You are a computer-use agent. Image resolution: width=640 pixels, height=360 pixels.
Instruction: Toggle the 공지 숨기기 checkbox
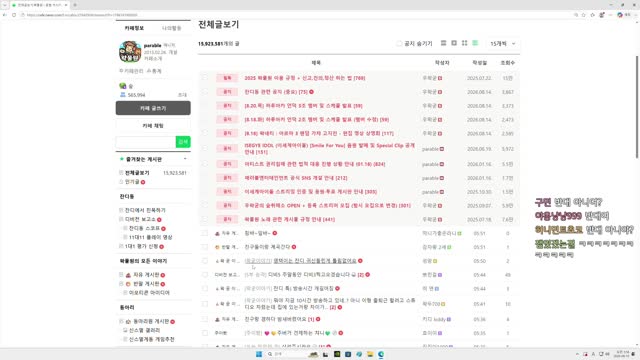(399, 43)
